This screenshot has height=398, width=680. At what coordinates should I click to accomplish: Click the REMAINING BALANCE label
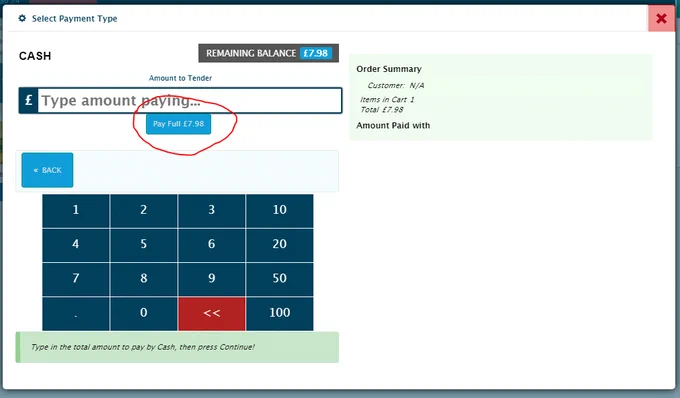tap(251, 53)
